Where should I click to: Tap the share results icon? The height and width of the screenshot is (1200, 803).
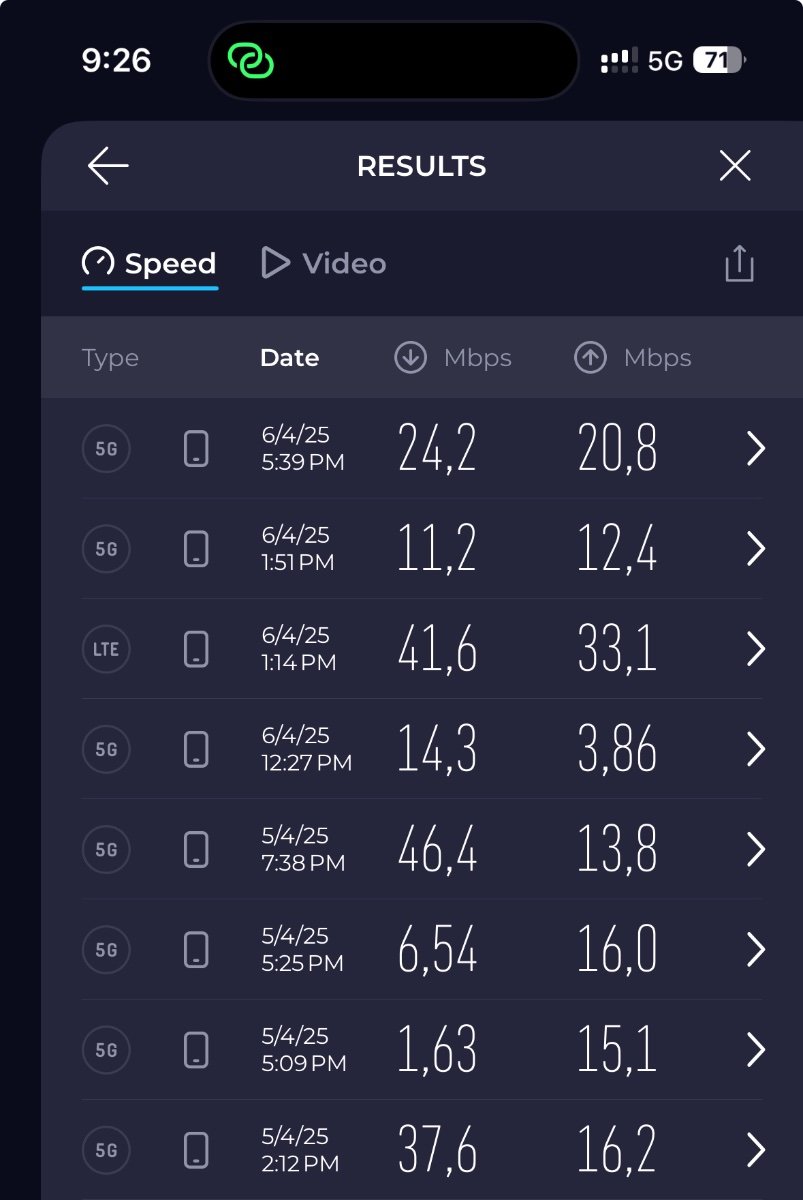[x=739, y=264]
